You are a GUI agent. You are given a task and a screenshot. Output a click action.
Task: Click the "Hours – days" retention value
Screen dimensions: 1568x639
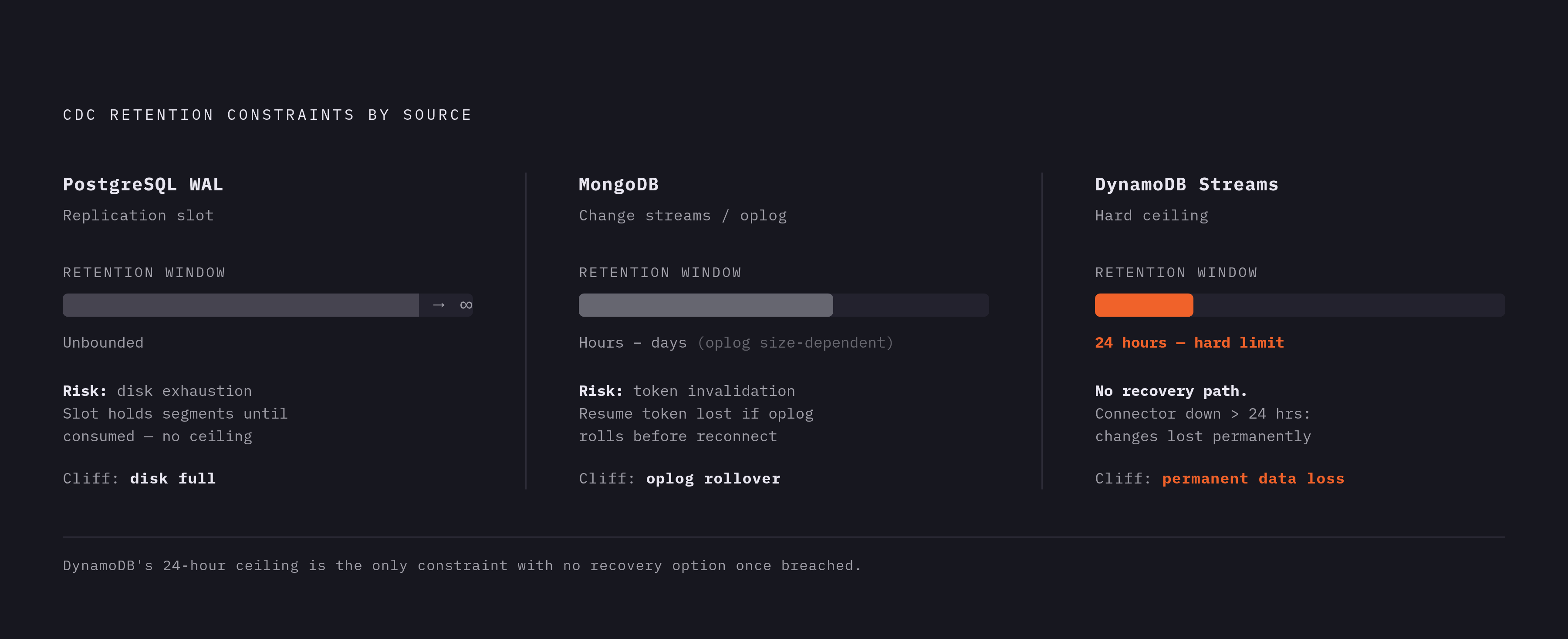[632, 343]
